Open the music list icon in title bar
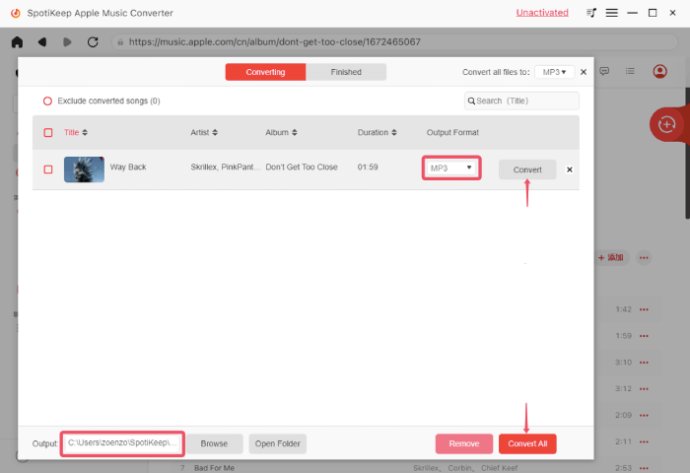690x473 pixels. pos(591,13)
